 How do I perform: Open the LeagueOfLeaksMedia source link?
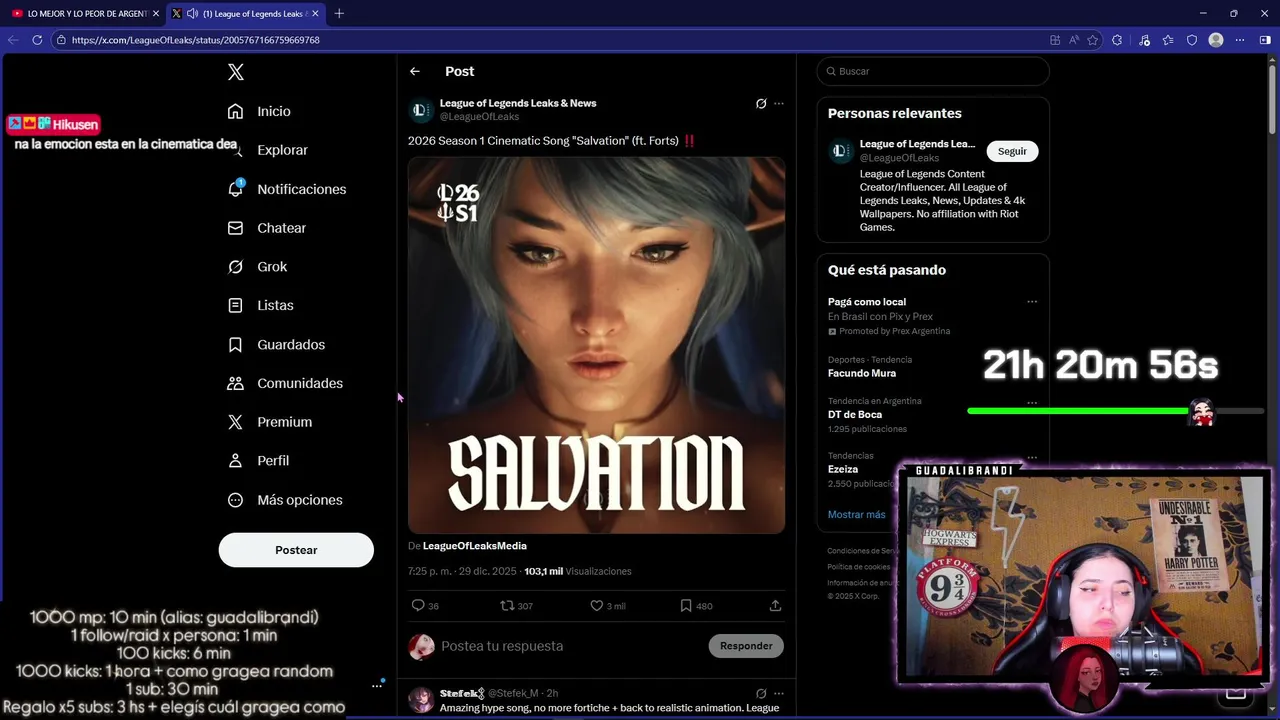click(474, 546)
